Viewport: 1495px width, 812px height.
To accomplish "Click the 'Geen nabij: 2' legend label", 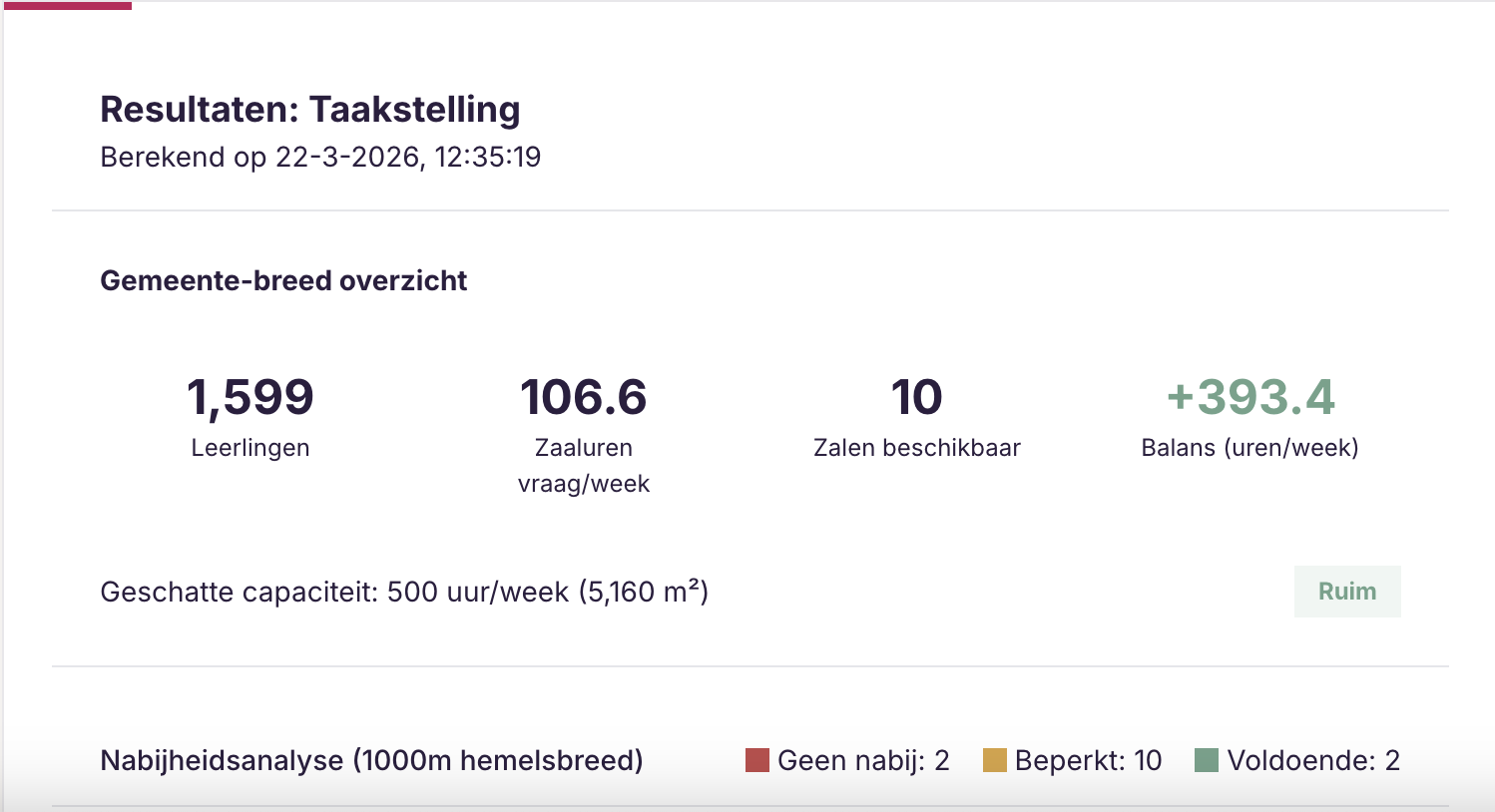I will [862, 760].
